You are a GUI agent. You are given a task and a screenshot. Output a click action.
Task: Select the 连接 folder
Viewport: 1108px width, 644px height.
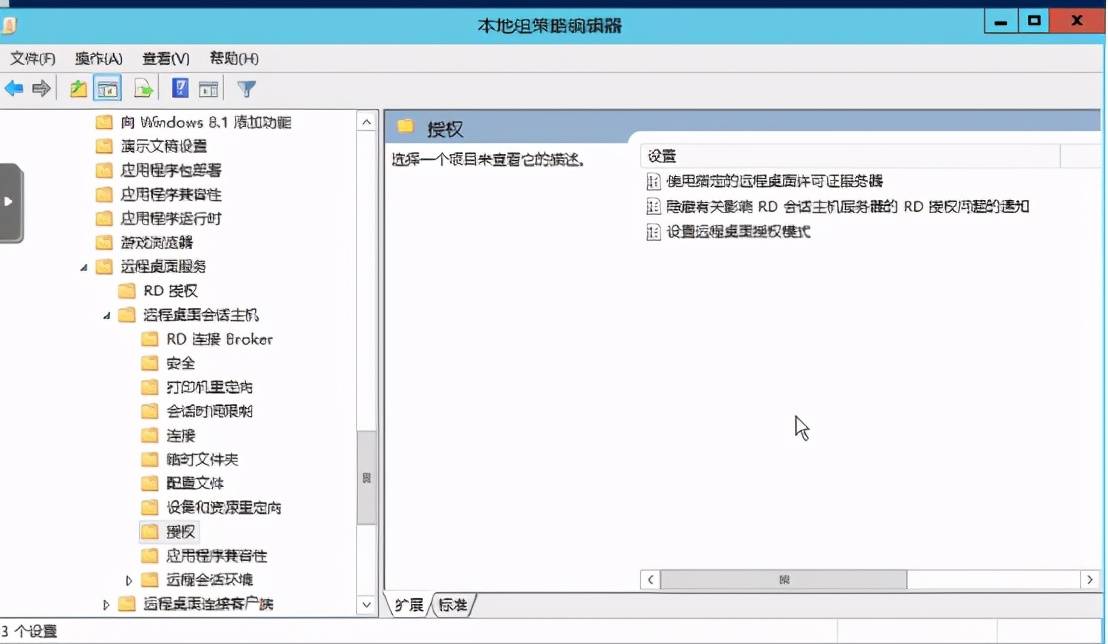167,435
